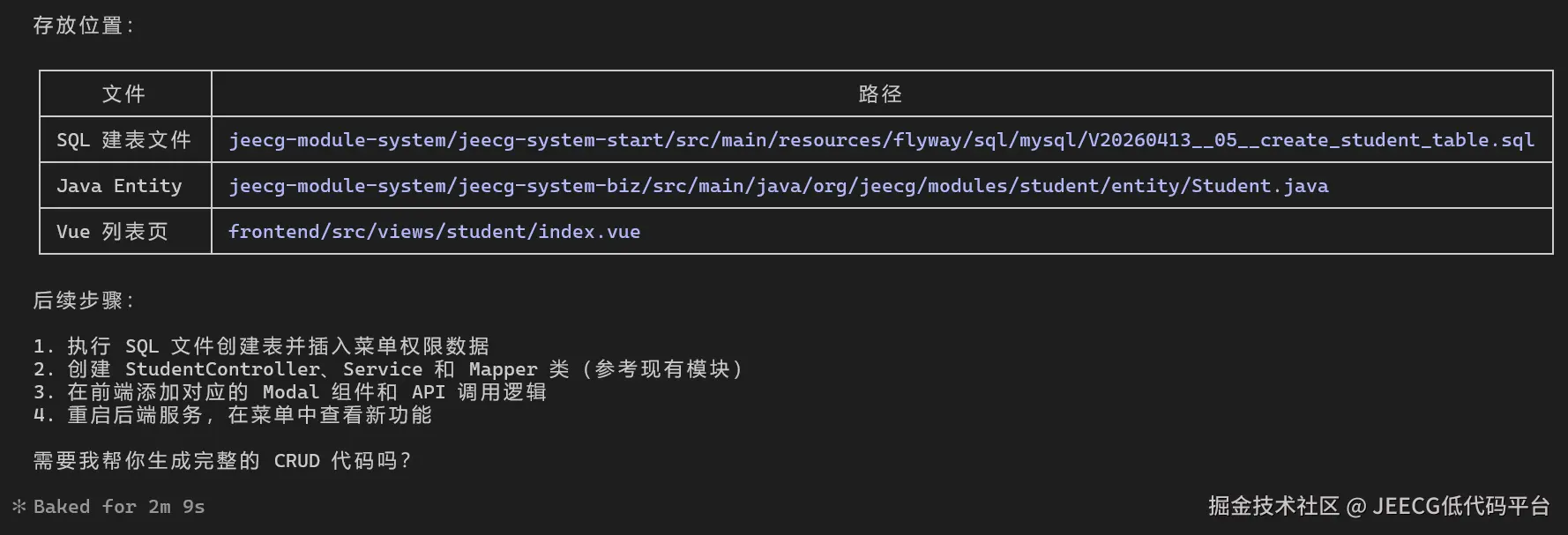
Task: Click the 文件 column header
Action: click(124, 94)
